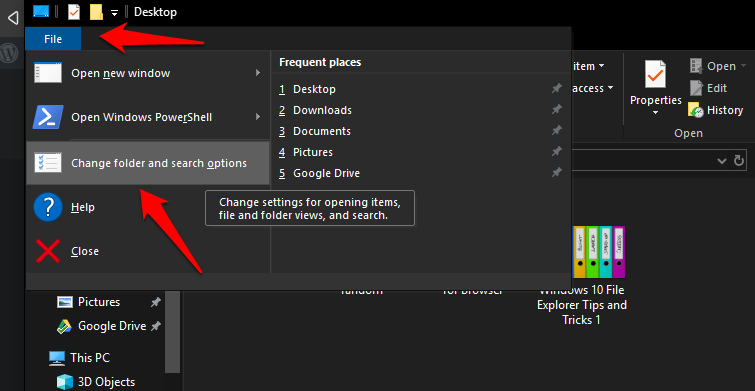Click the folder options checklist icon
Viewport: 755px width, 391px height.
[48, 163]
